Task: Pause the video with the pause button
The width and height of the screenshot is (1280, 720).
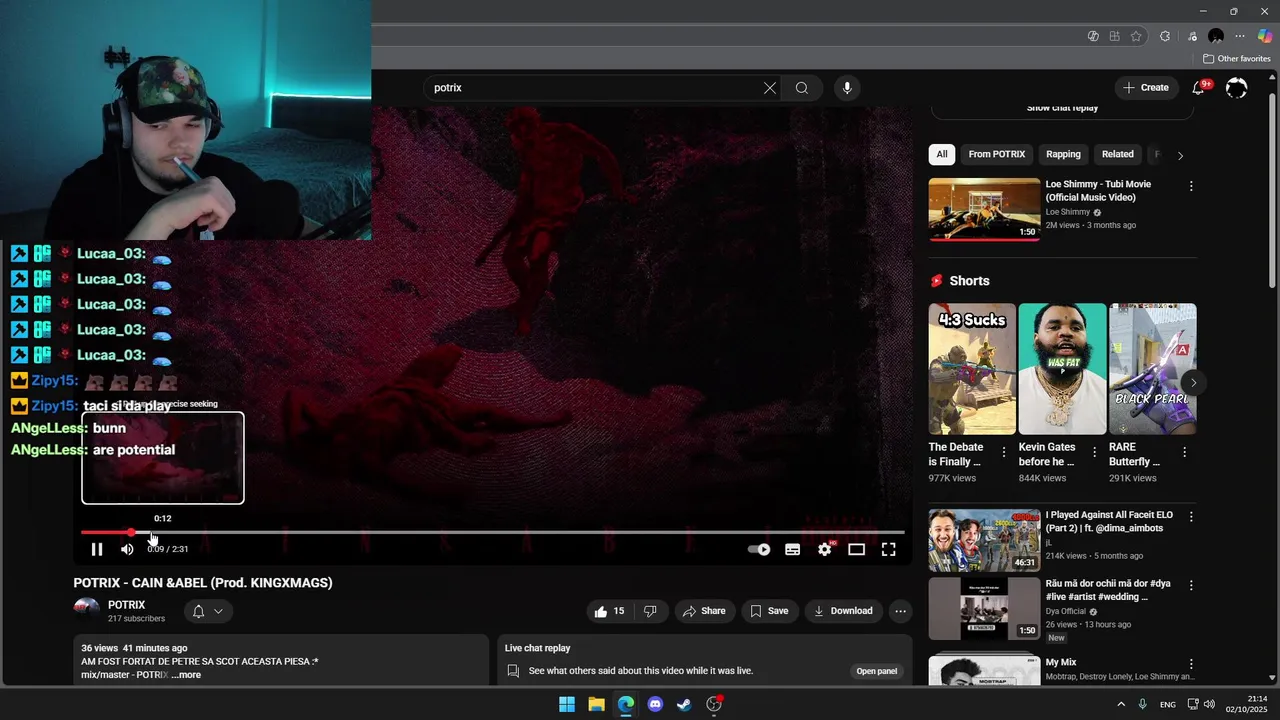Action: [97, 549]
